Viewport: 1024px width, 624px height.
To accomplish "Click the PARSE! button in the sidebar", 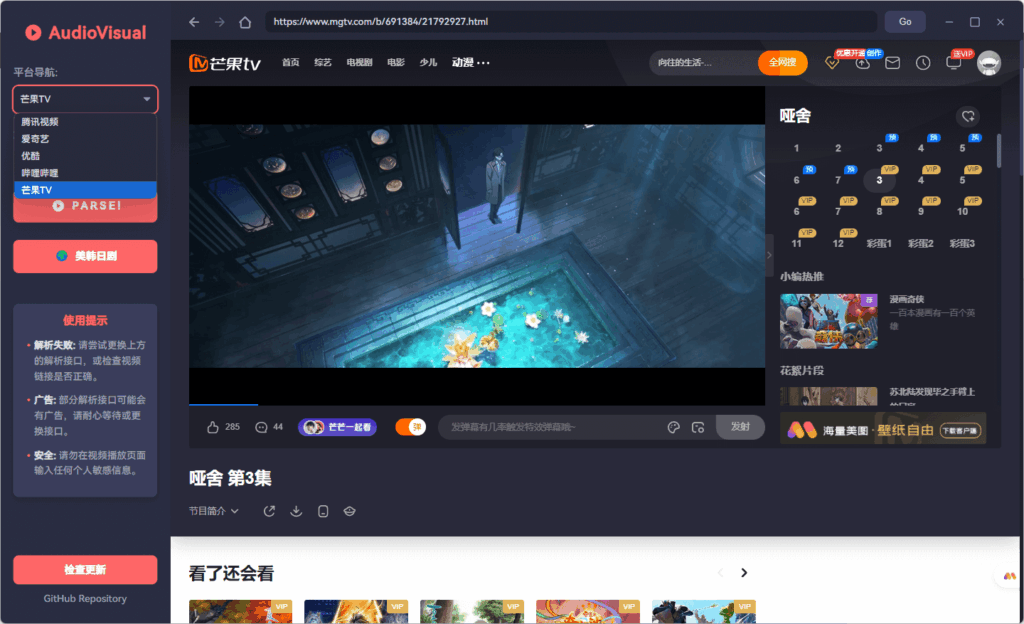I will [x=85, y=206].
